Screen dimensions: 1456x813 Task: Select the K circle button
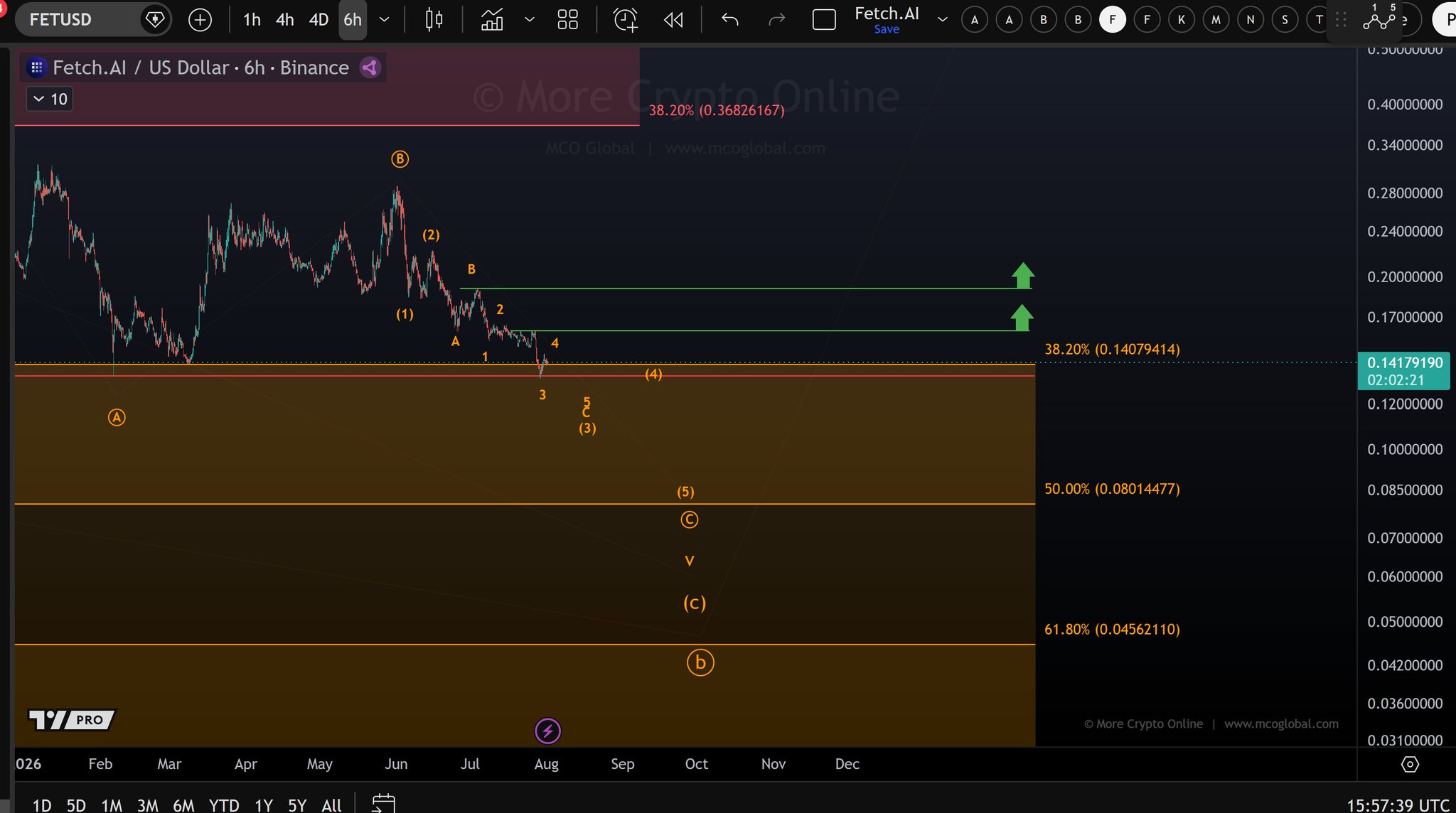pyautogui.click(x=1182, y=19)
